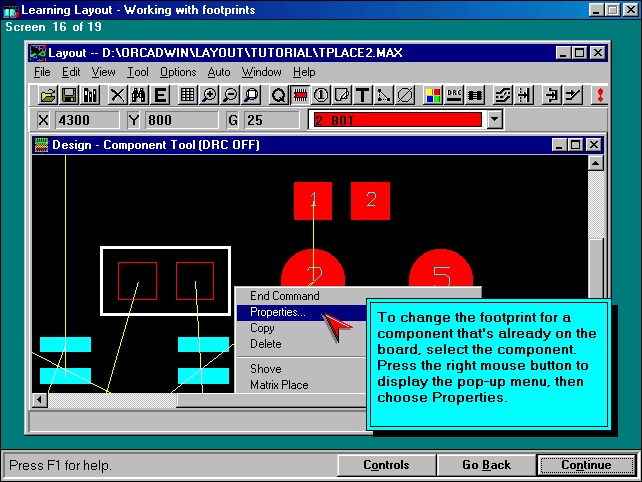Screen dimensions: 642x482
Task: Click the Save disk icon
Action: pos(69,95)
